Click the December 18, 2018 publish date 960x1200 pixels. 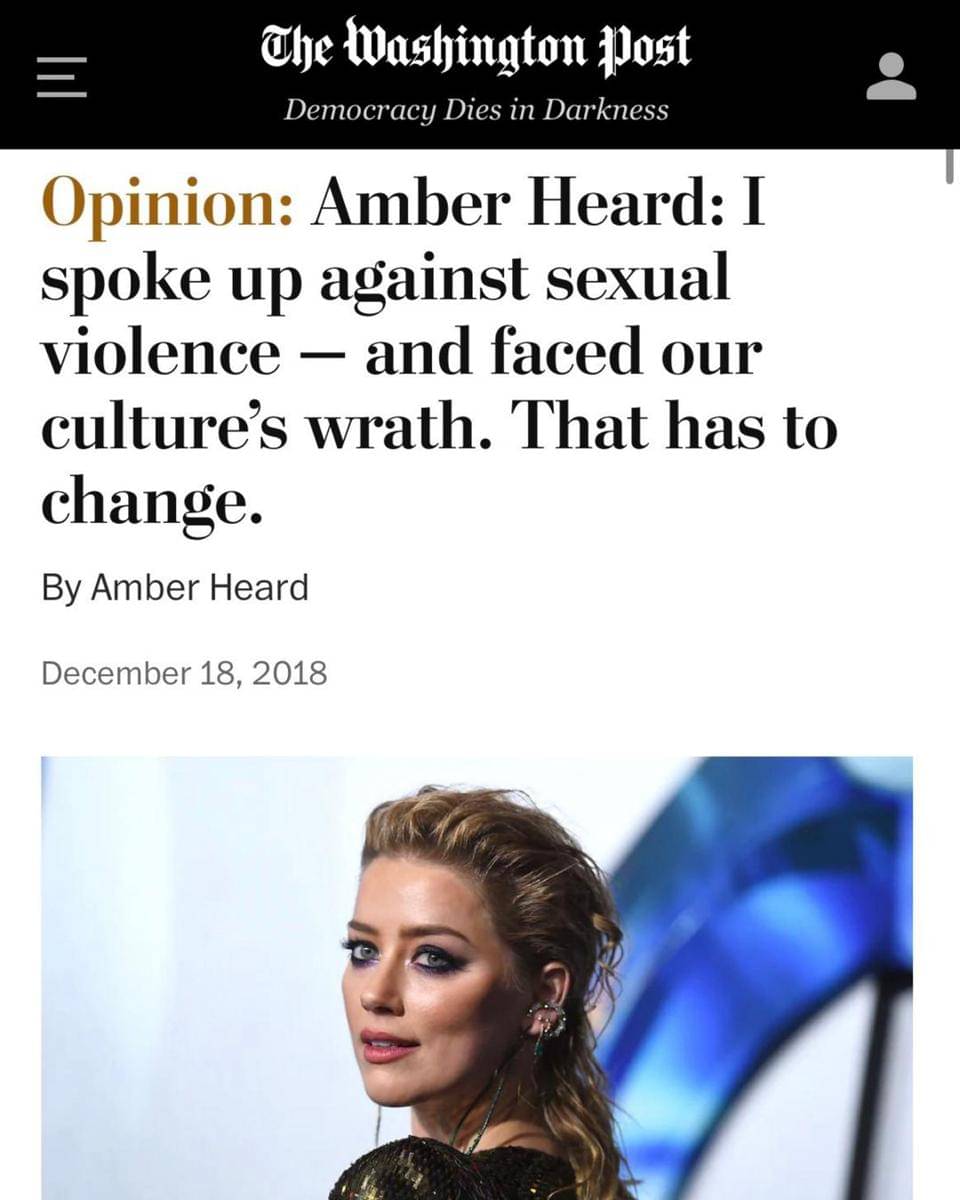click(x=184, y=673)
